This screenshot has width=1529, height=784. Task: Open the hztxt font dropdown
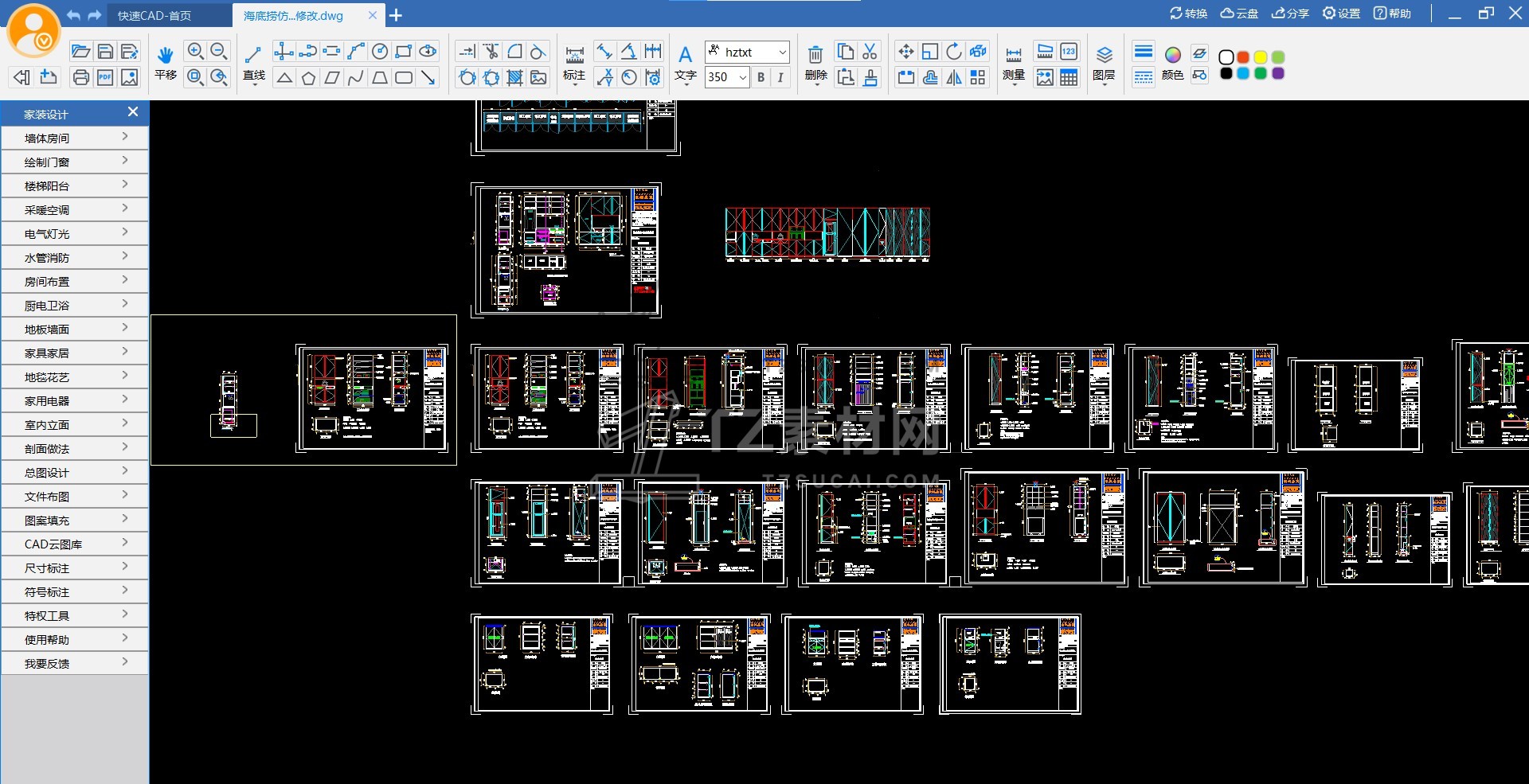tap(781, 53)
